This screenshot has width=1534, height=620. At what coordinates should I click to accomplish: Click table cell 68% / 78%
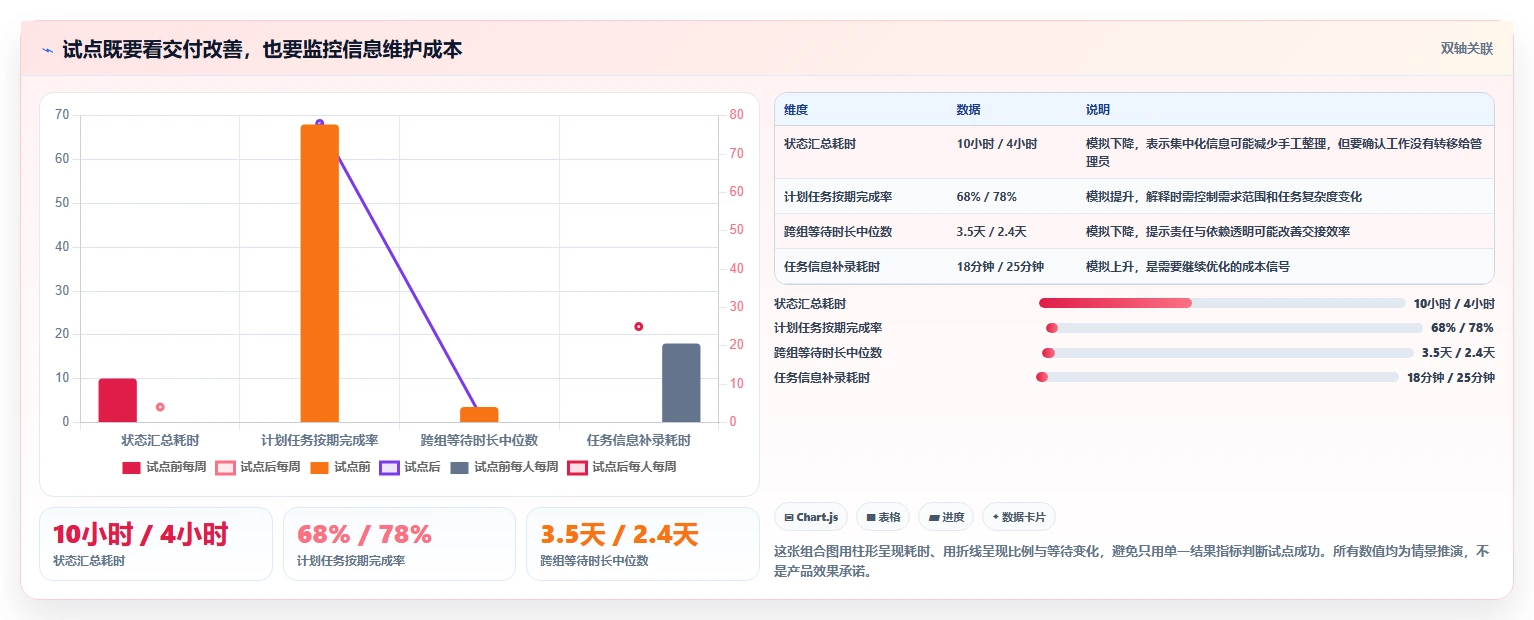[986, 197]
